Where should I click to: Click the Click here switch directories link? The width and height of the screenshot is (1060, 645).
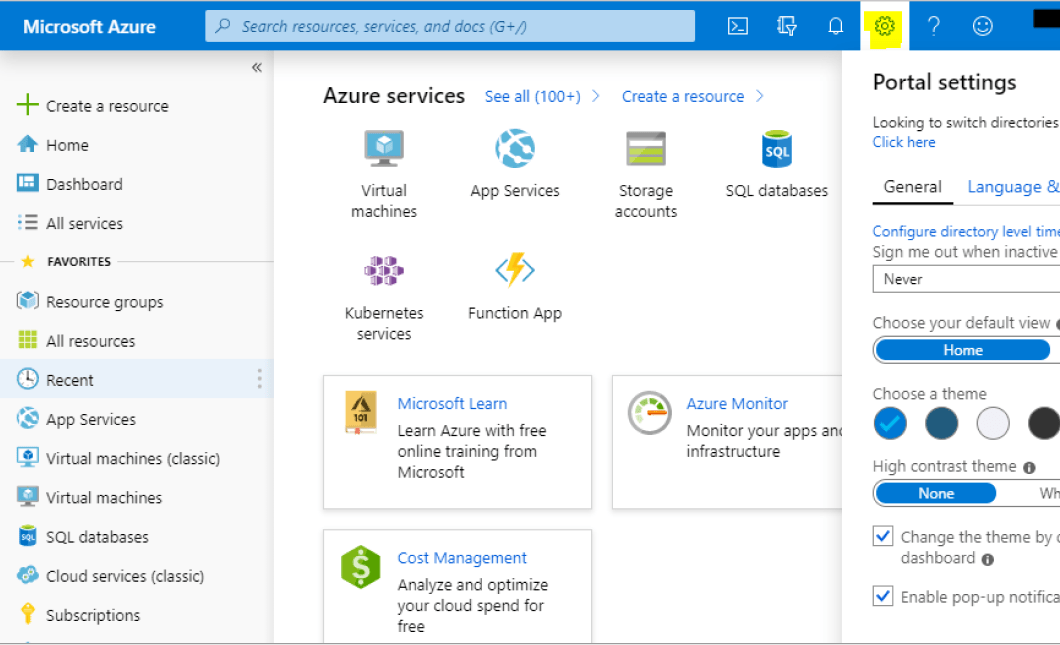click(904, 142)
